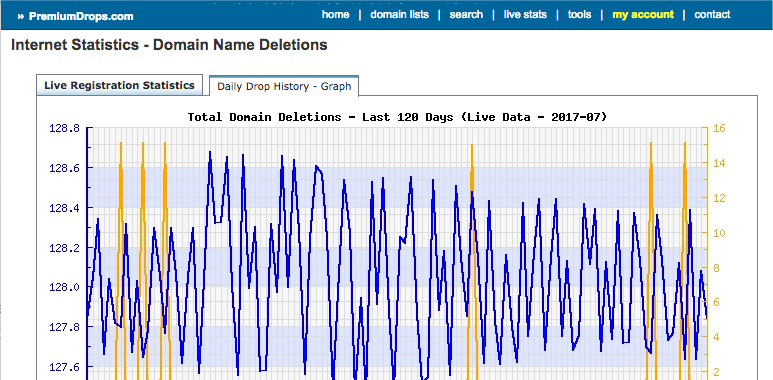Click the 128.0 left axis label
The width and height of the screenshot is (773, 380).
pyautogui.click(x=65, y=287)
